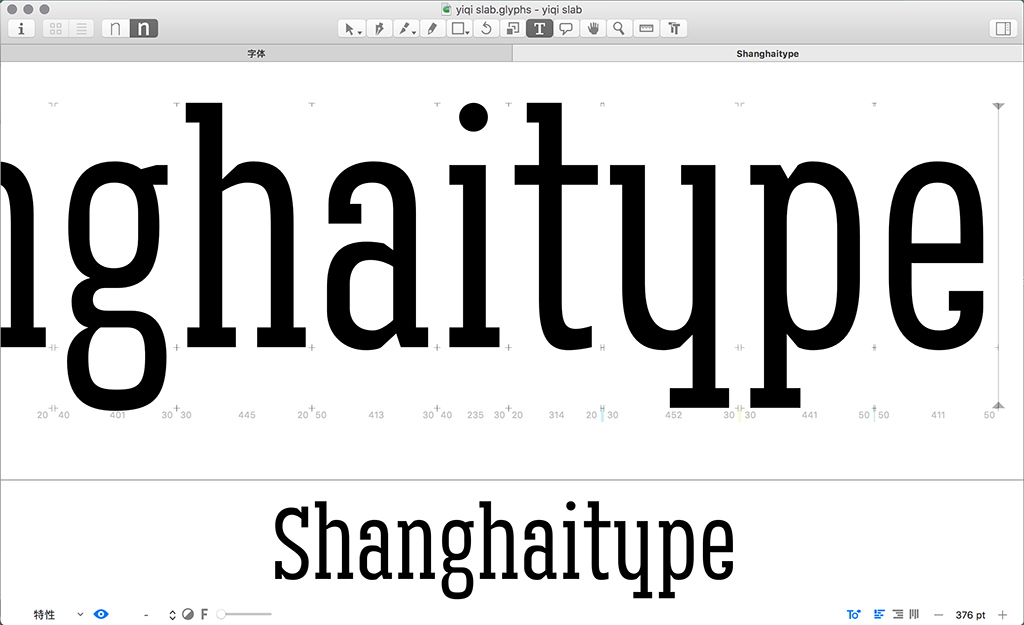
Task: Select the Rotate tool
Action: tap(486, 29)
